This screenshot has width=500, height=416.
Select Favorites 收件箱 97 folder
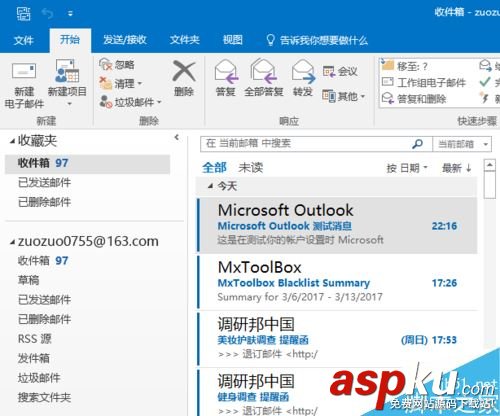click(x=88, y=163)
